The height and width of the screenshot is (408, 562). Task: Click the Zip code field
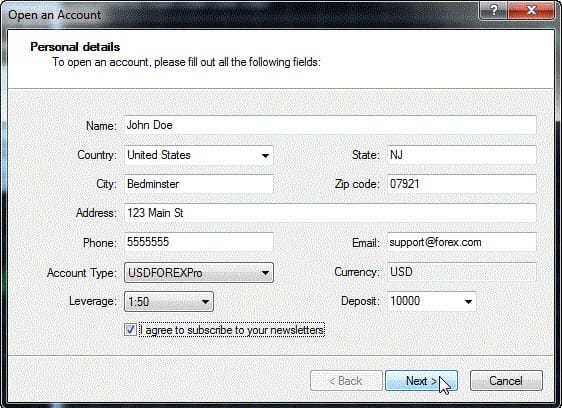(462, 184)
